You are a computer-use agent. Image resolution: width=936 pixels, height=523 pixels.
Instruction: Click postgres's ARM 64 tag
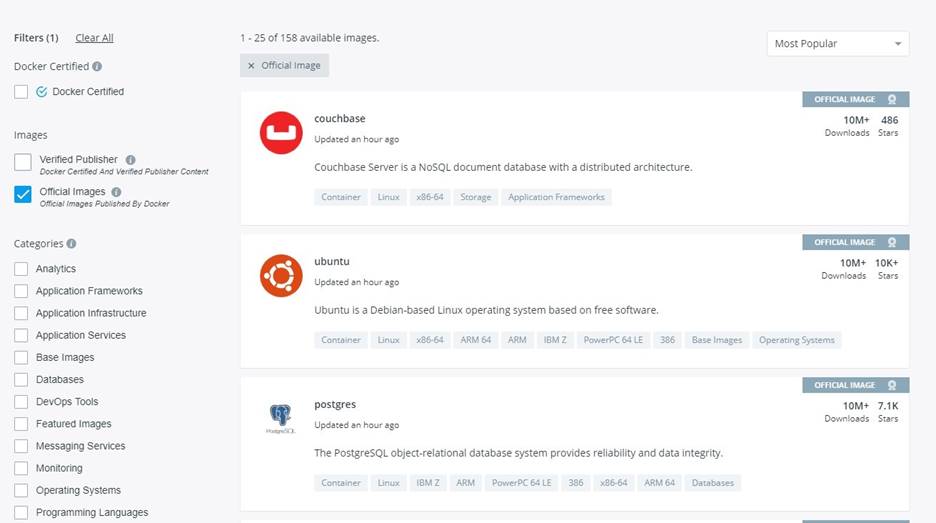(x=660, y=482)
